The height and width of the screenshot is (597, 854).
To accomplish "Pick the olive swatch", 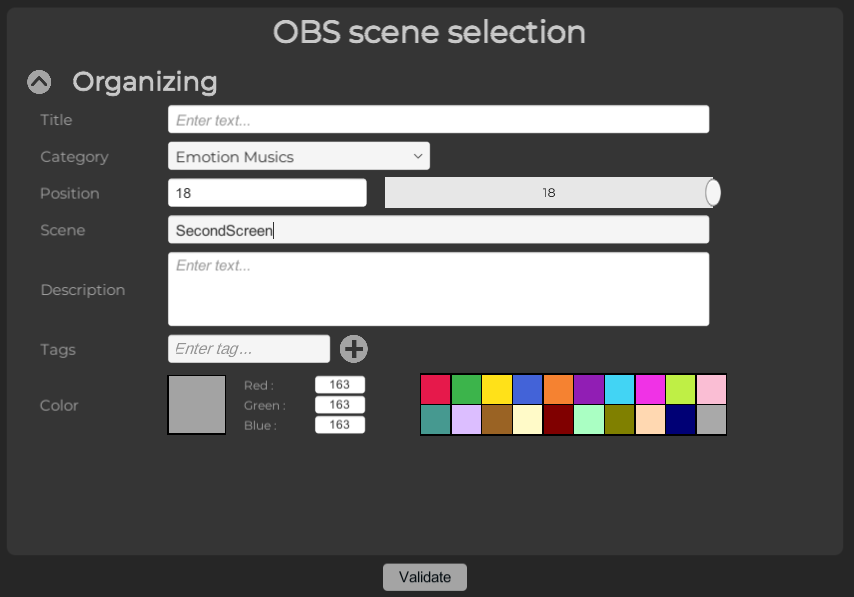I will pos(619,419).
